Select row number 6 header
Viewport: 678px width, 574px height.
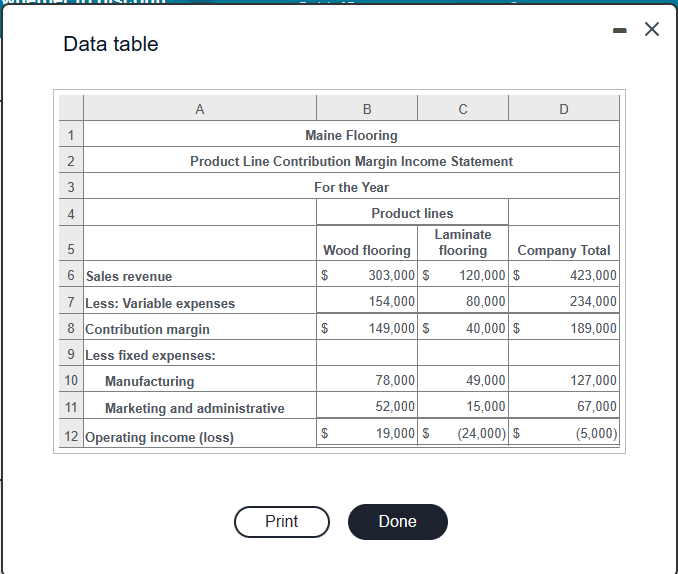[x=71, y=275]
